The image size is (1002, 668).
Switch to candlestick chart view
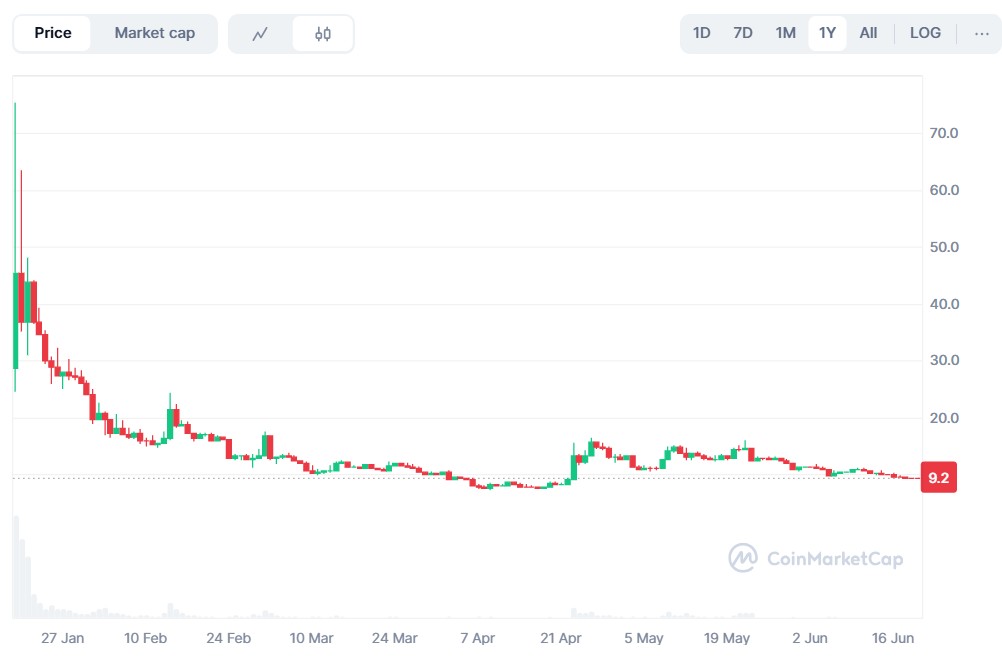tap(322, 34)
